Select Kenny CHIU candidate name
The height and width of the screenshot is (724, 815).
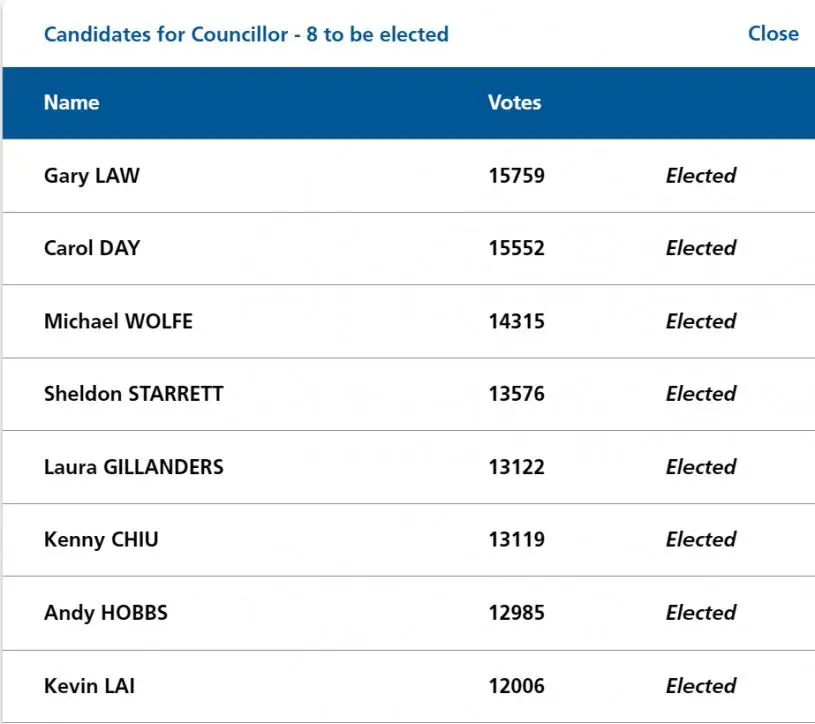[101, 540]
